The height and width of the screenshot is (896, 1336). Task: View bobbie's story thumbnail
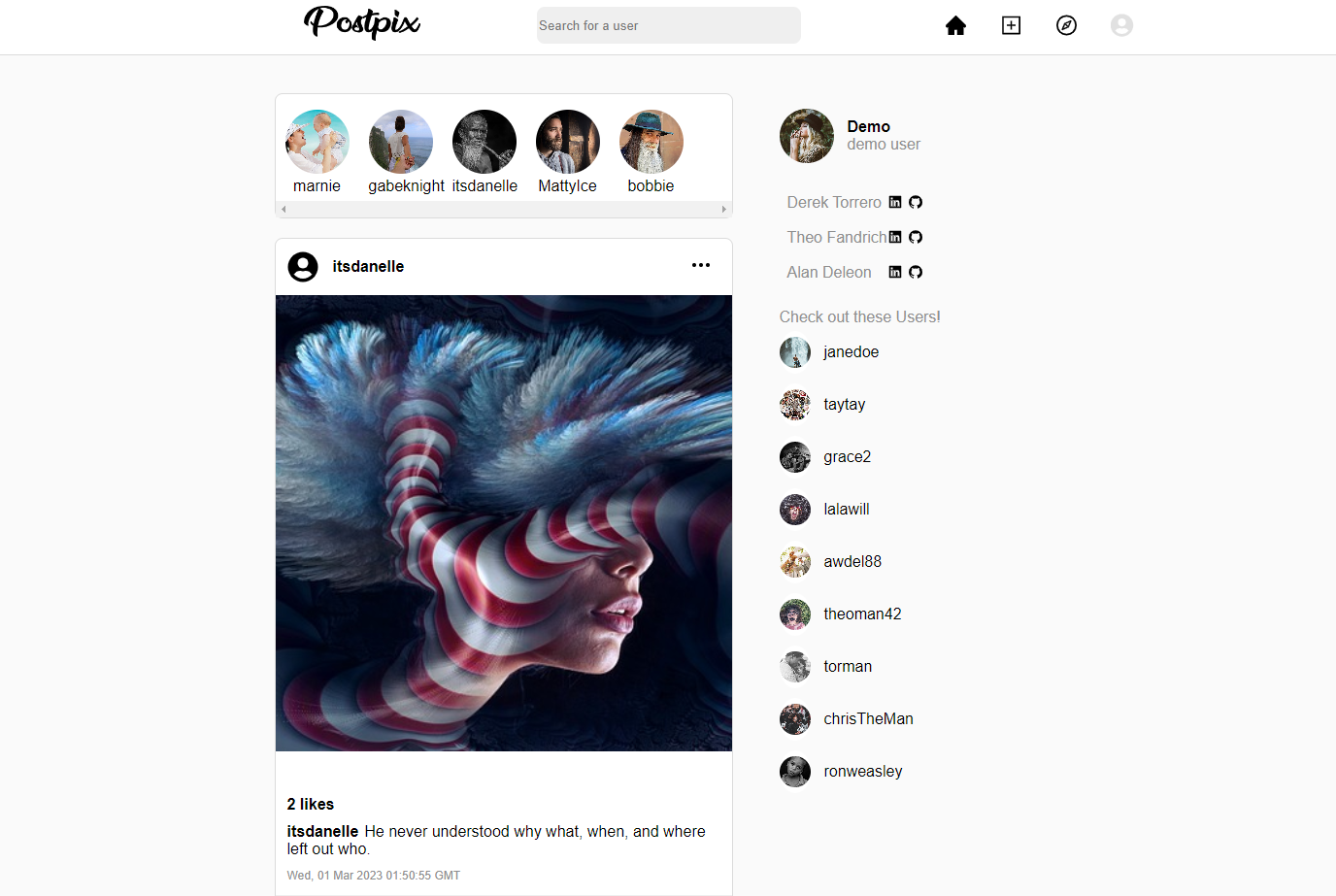point(651,142)
